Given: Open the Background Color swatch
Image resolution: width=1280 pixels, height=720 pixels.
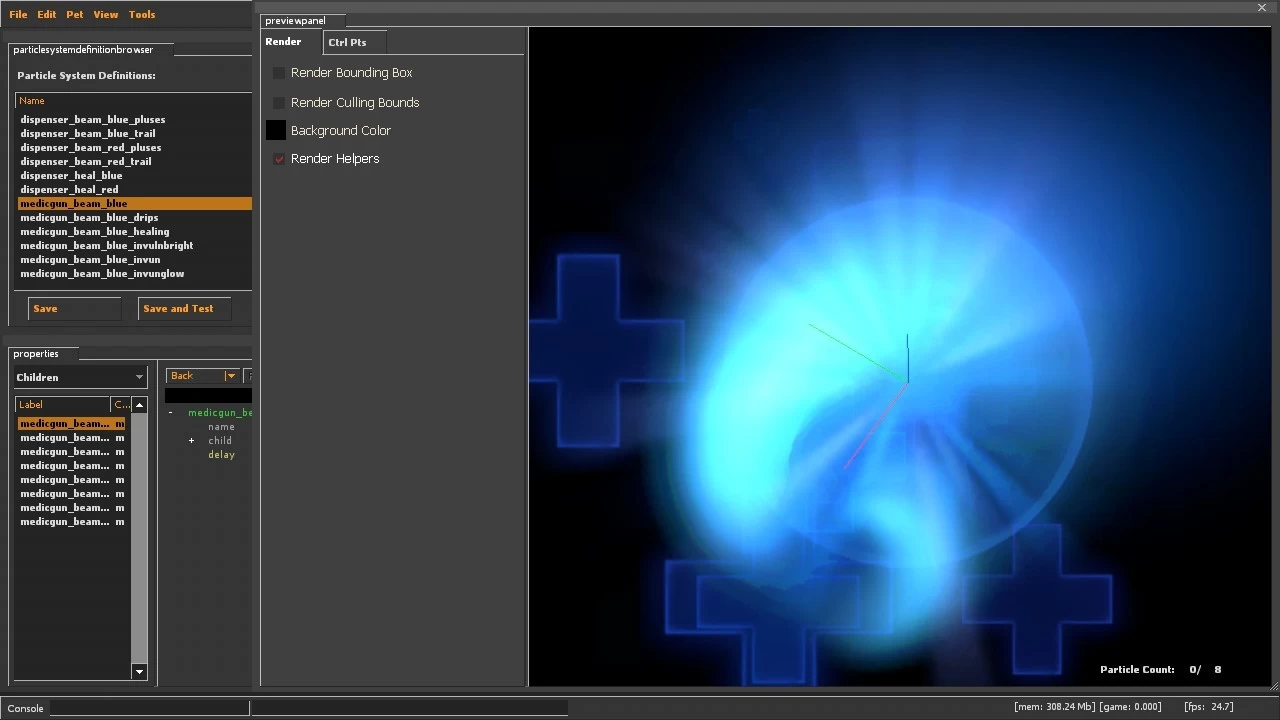Looking at the screenshot, I should tap(276, 131).
